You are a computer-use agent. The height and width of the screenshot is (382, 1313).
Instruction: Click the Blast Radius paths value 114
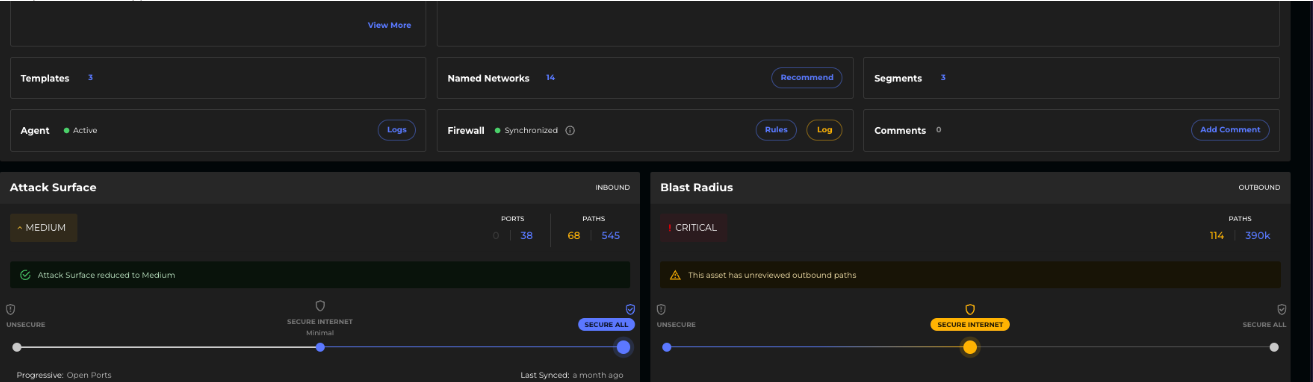1217,236
